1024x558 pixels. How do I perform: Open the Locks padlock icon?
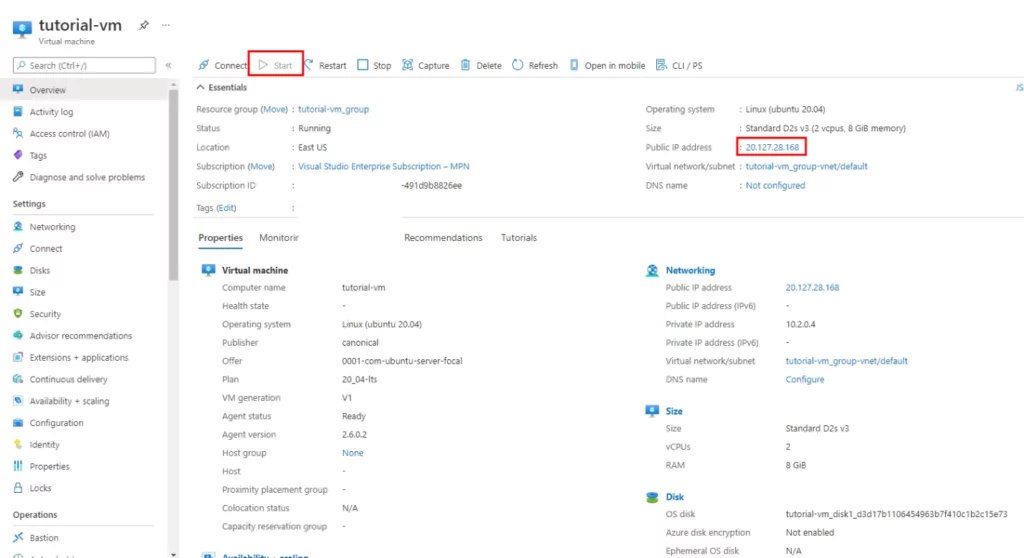point(18,488)
